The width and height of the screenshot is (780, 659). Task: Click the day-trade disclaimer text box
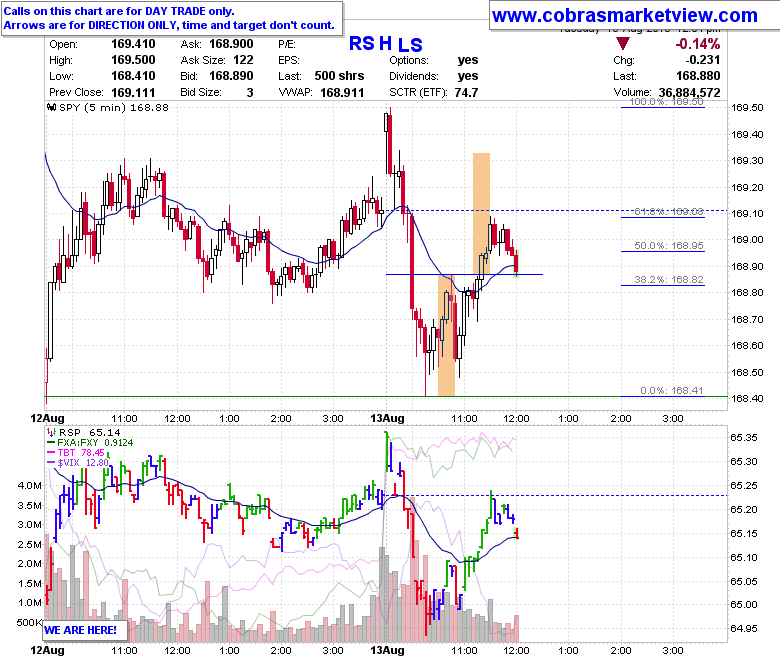172,18
